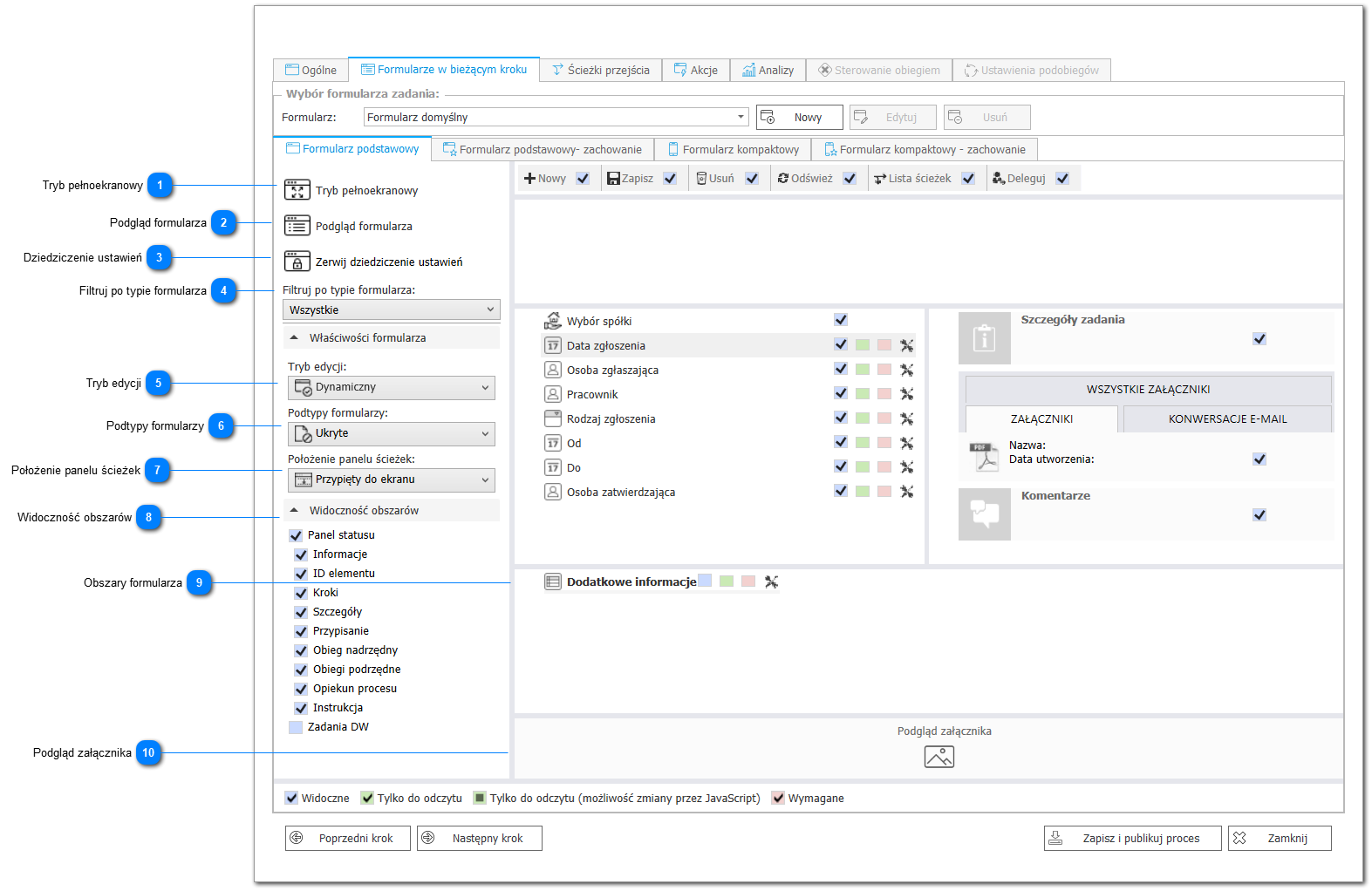Click wrench icon next to Dodatkowe informacje
The image size is (1372, 891).
click(771, 582)
